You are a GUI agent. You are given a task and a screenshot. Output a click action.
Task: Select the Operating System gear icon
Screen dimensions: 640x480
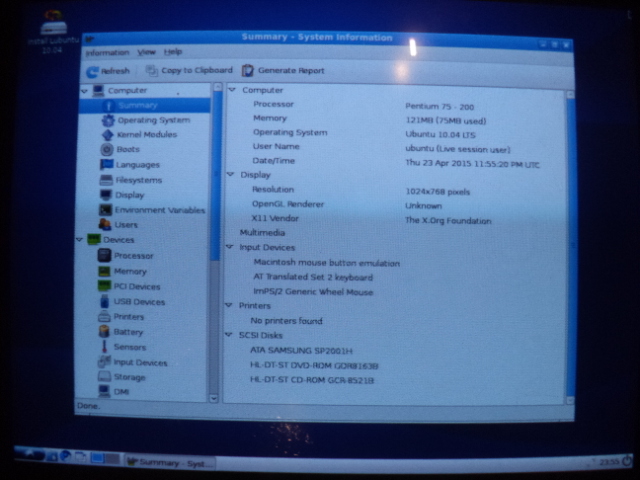[110, 120]
